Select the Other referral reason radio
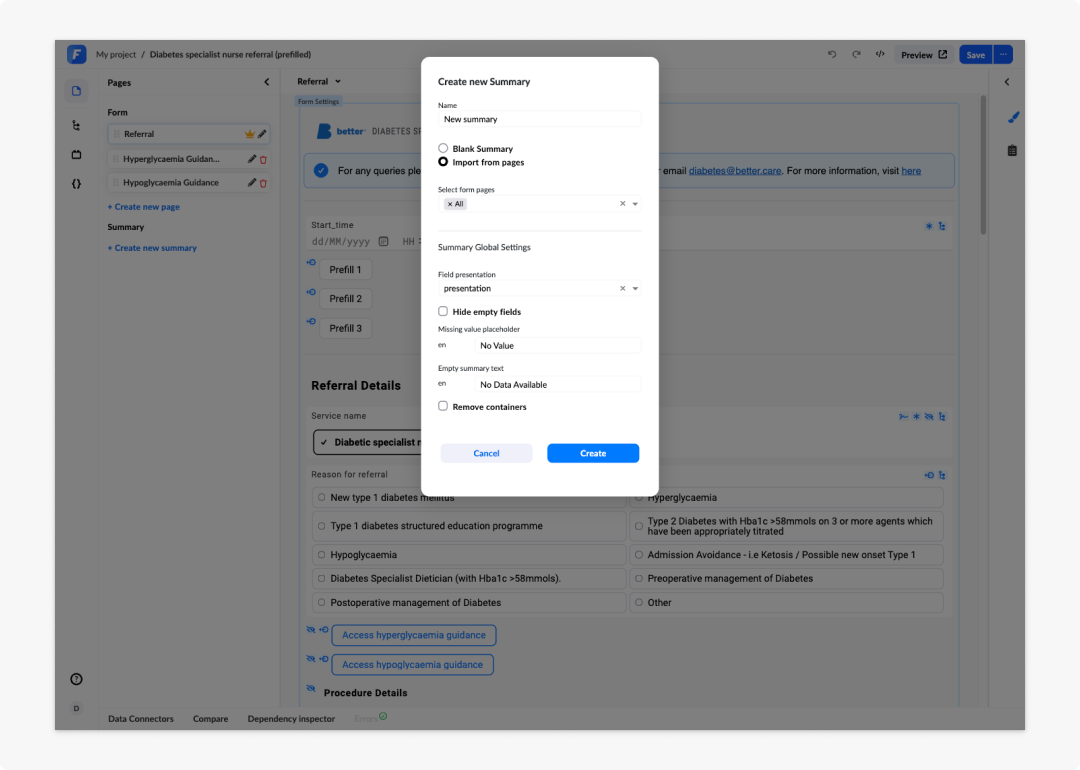 click(x=639, y=603)
